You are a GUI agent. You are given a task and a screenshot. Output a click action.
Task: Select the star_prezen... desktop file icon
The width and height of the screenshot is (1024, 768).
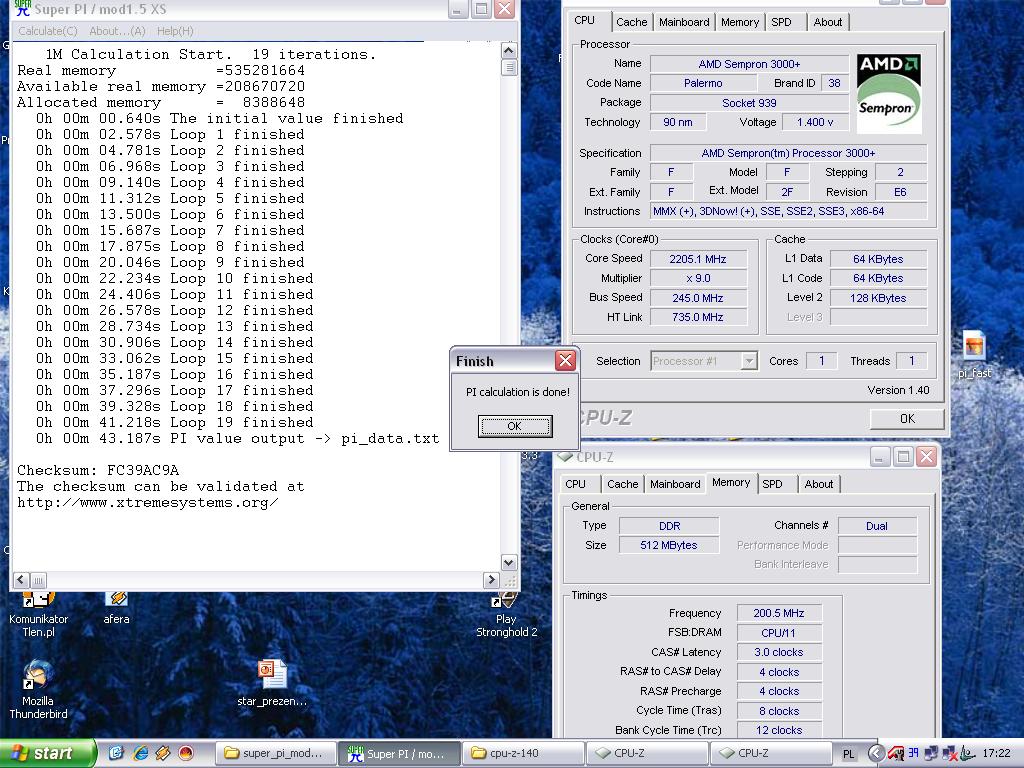pos(272,684)
